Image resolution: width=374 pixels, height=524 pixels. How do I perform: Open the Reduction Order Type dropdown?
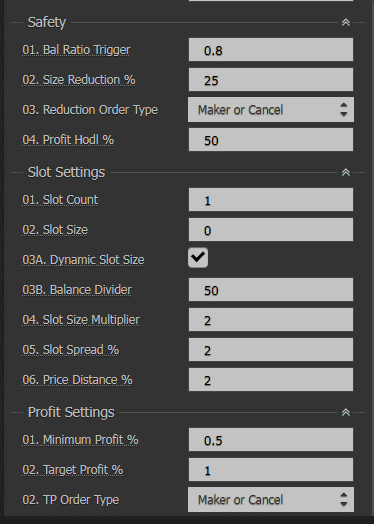(x=271, y=110)
